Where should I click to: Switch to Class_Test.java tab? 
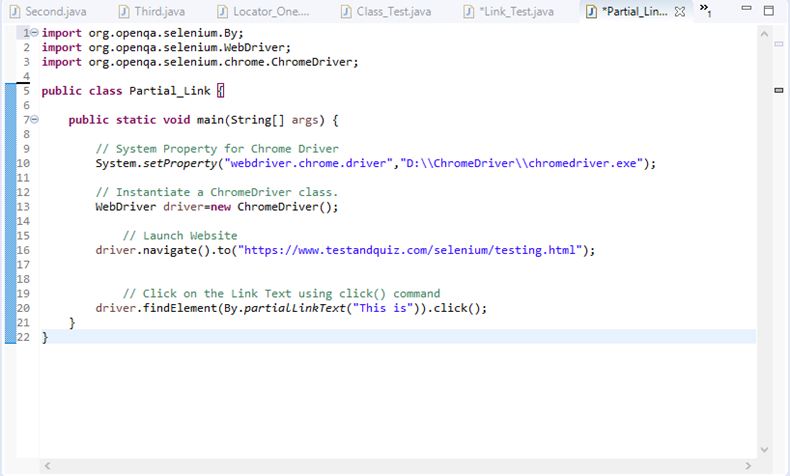[386, 12]
